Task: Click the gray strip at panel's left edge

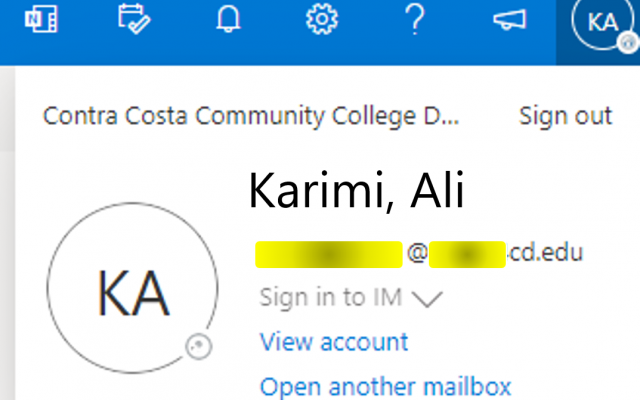Action: pos(7,233)
